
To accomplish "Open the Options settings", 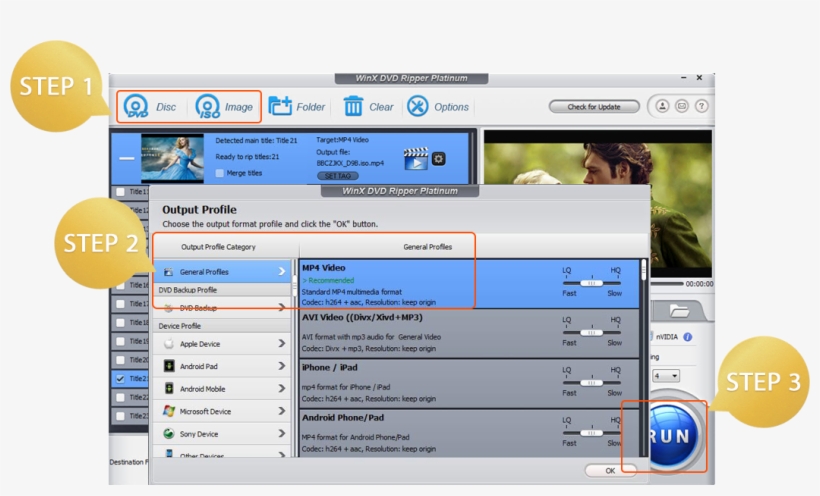I will tap(438, 107).
